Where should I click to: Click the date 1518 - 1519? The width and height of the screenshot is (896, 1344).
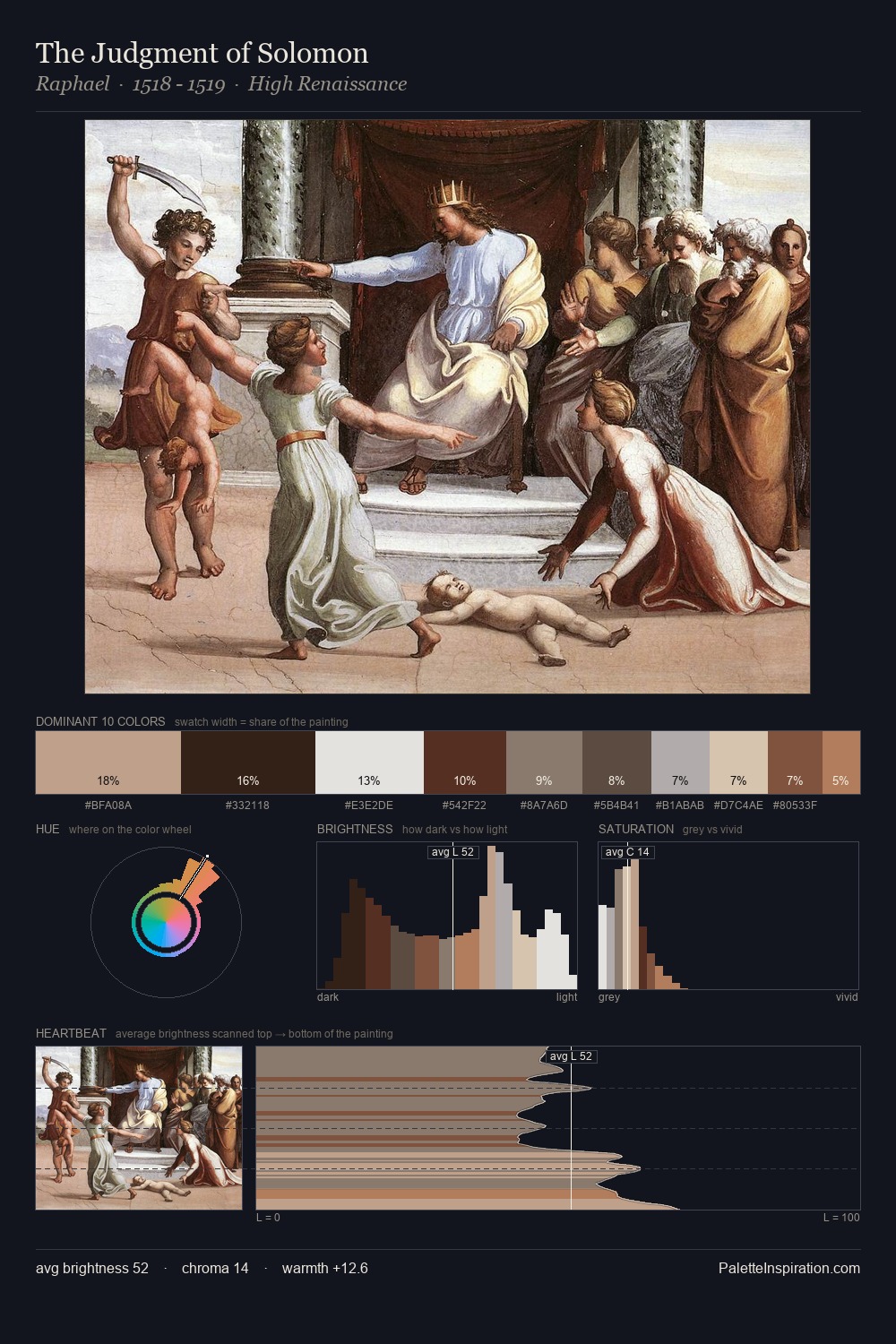click(x=178, y=85)
